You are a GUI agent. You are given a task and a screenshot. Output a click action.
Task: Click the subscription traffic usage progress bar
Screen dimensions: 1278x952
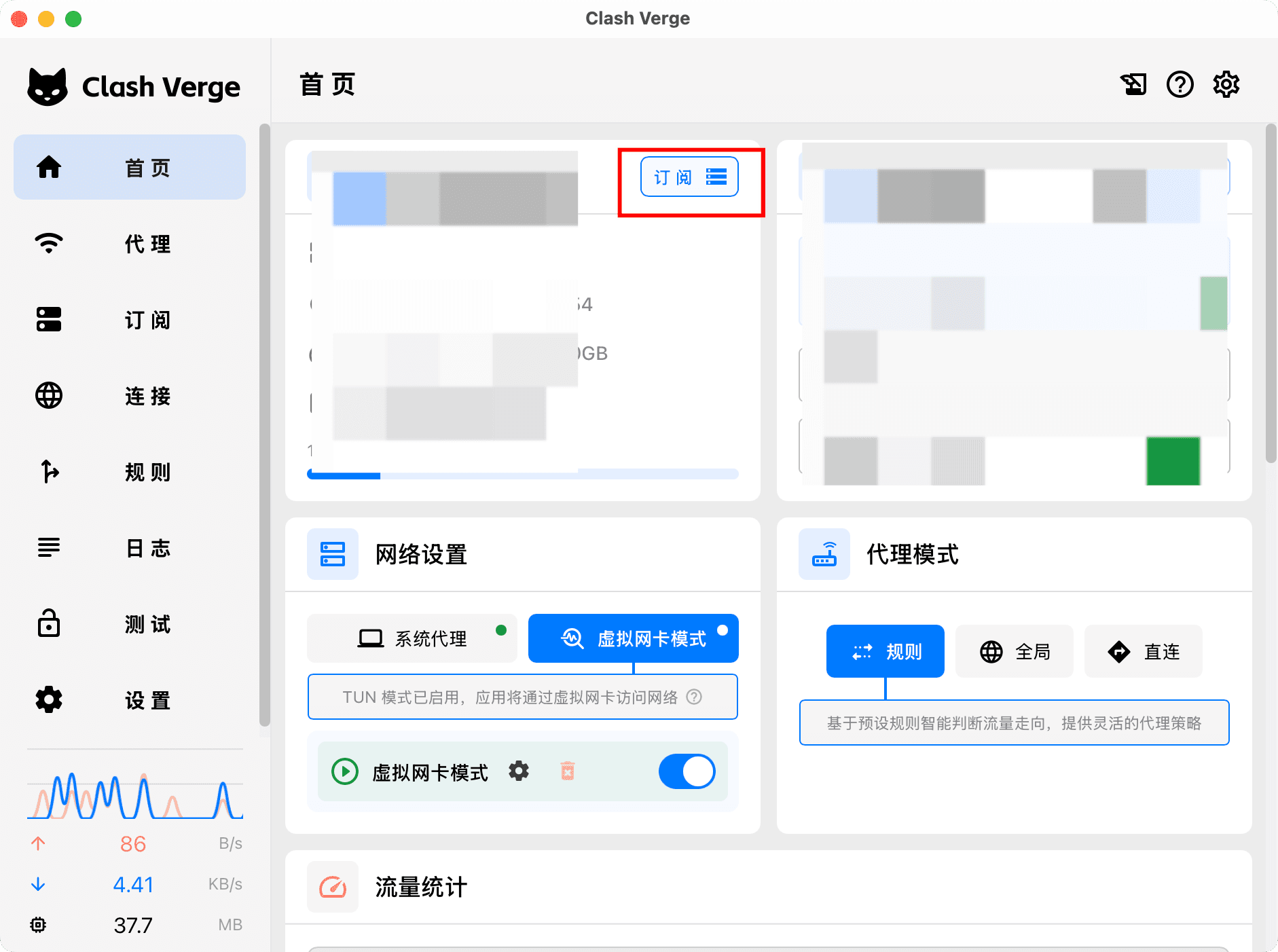pyautogui.click(x=523, y=475)
